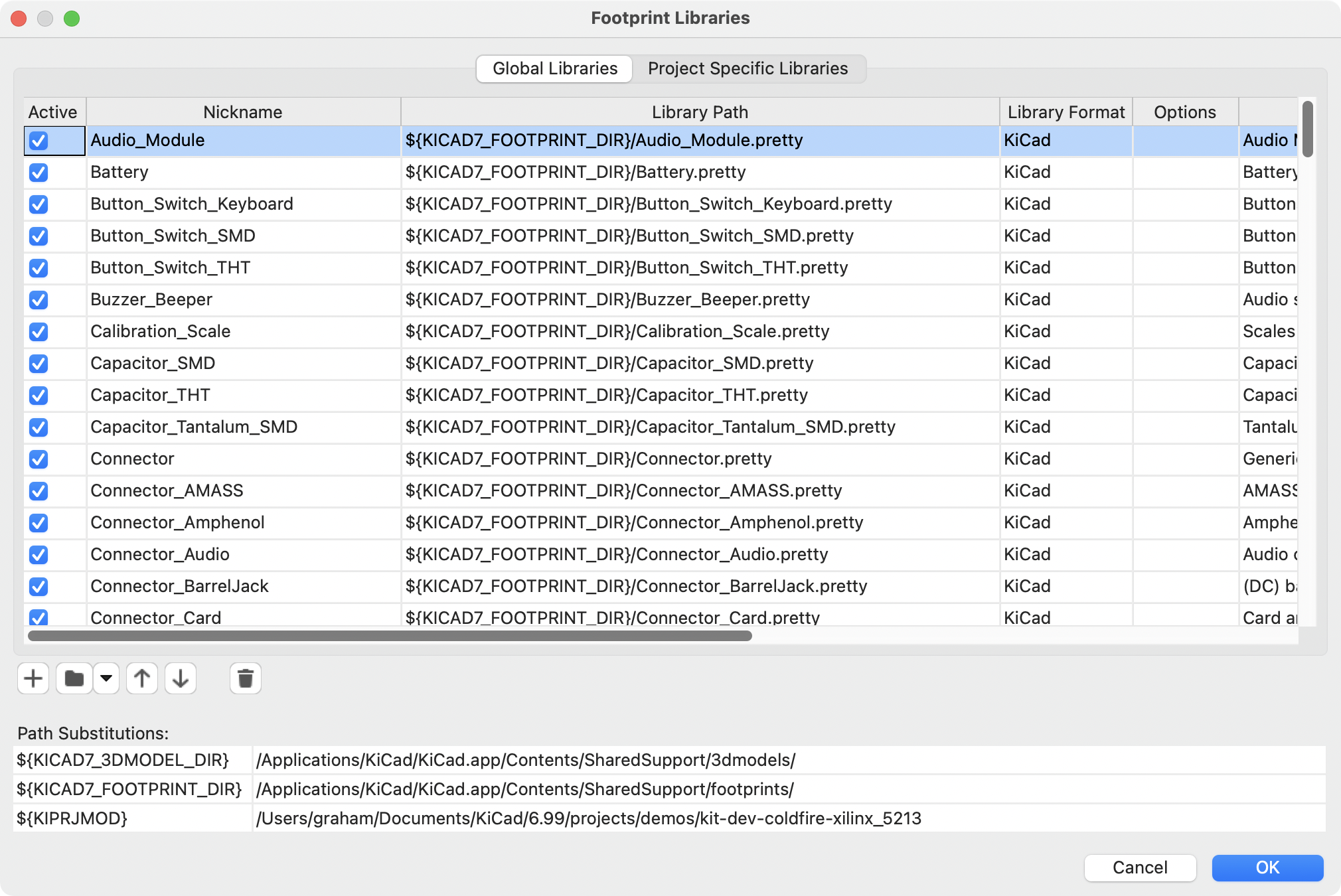Click the kit-dev-coldfire-xilinx_5213 project path
The width and height of the screenshot is (1341, 896).
tap(789, 818)
